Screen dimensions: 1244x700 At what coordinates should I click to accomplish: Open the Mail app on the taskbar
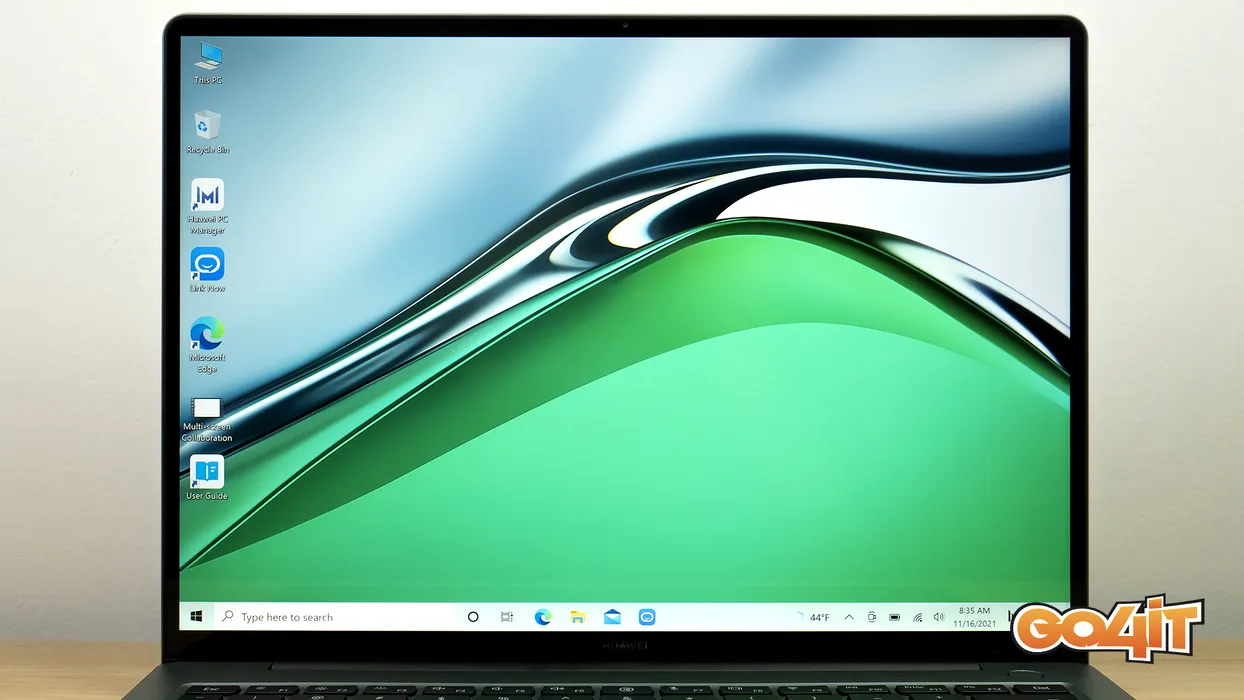[612, 617]
